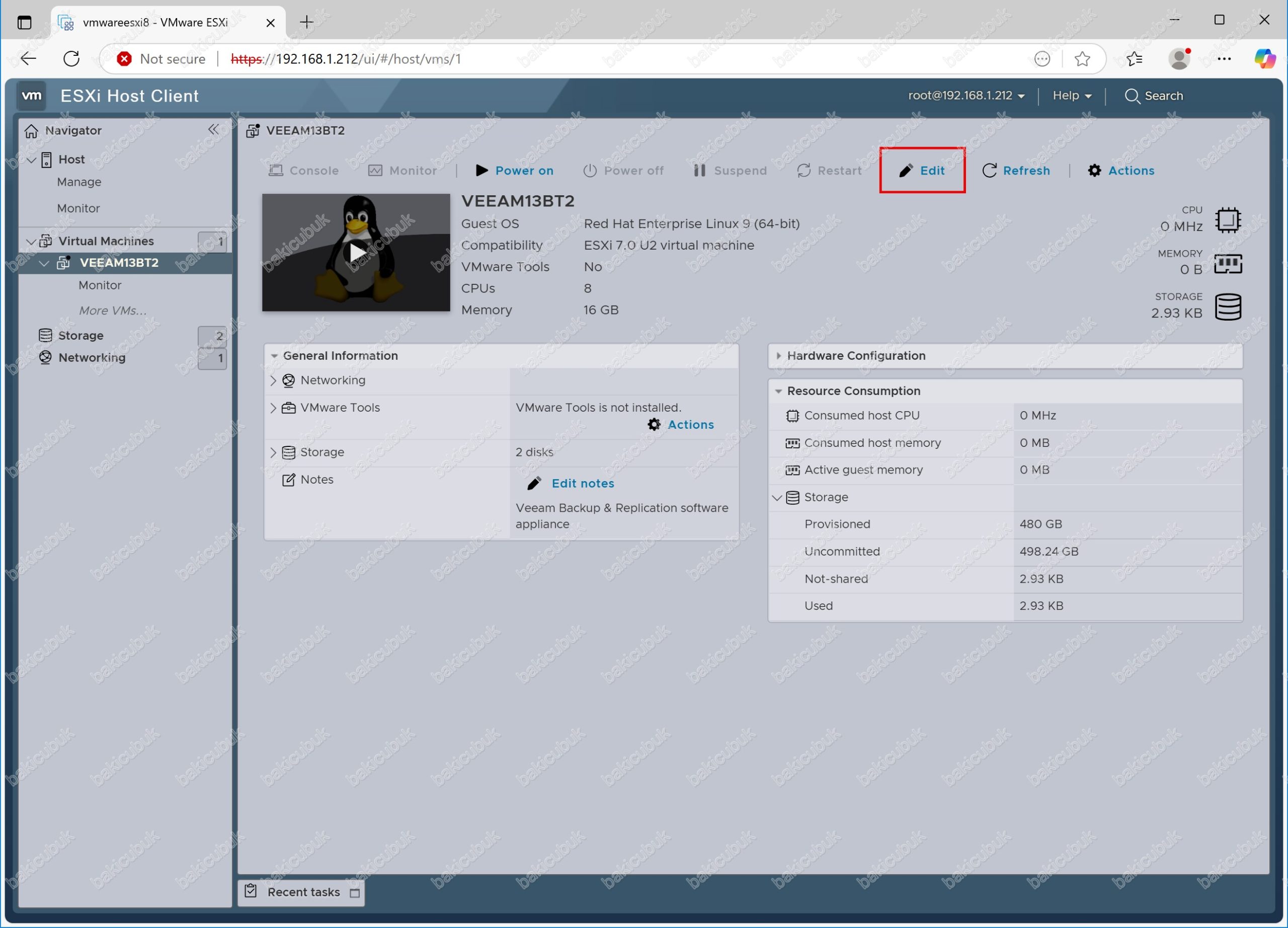Open Monitor under Host
Image resolution: width=1288 pixels, height=928 pixels.
[x=78, y=208]
